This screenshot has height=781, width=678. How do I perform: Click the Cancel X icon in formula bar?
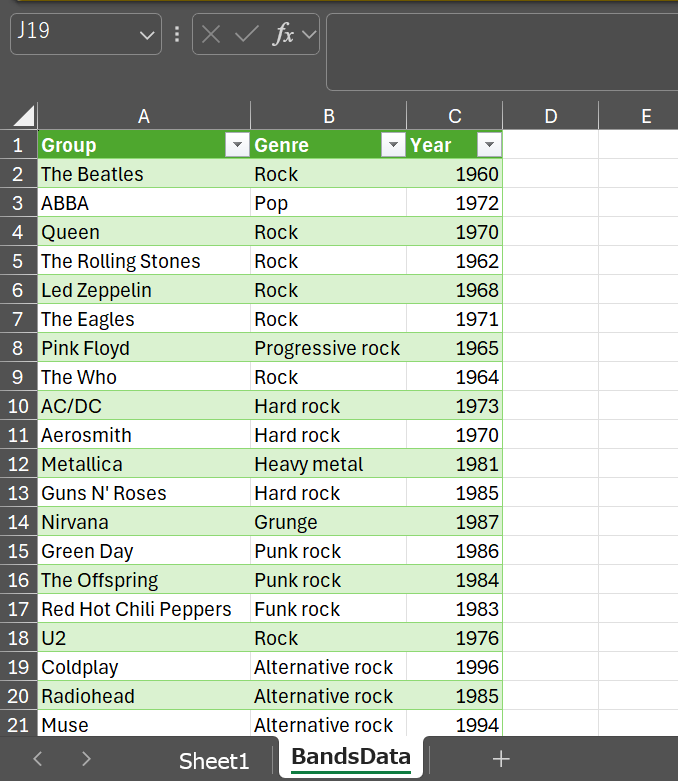click(211, 34)
